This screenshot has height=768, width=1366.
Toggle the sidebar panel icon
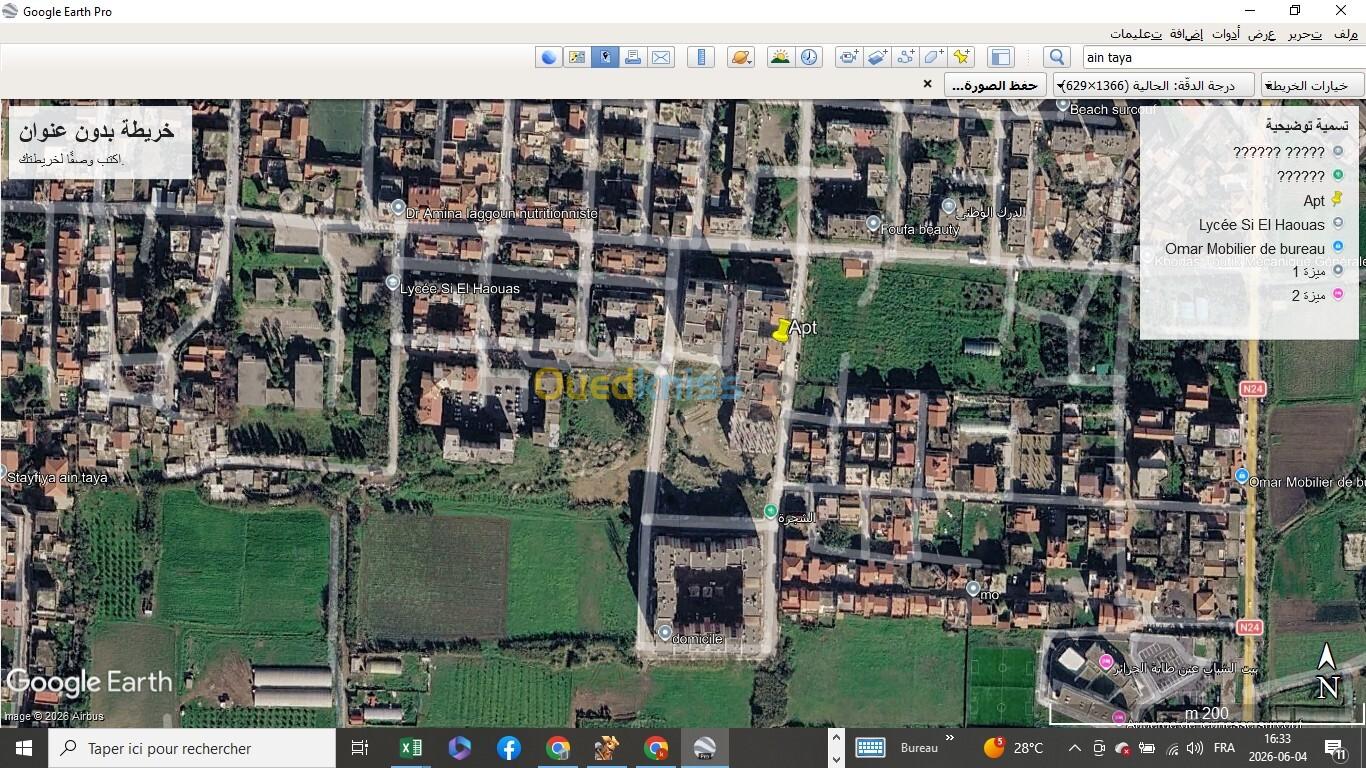(x=1000, y=57)
